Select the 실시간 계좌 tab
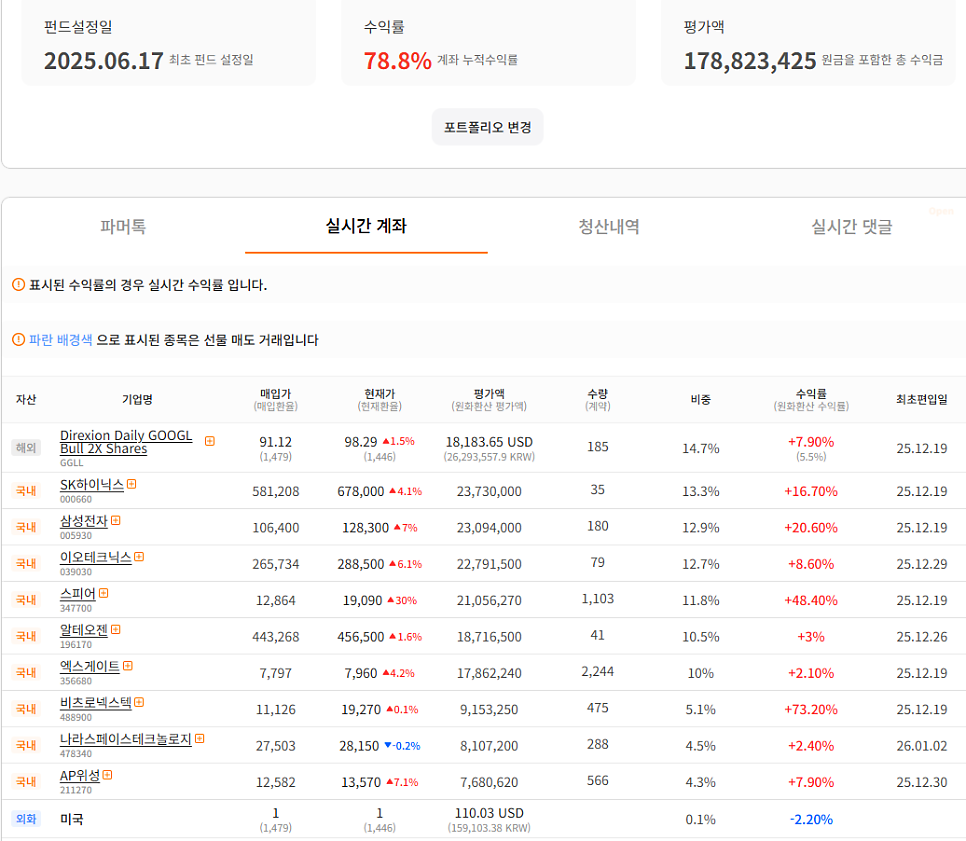Viewport: 966px width, 841px height. (366, 227)
